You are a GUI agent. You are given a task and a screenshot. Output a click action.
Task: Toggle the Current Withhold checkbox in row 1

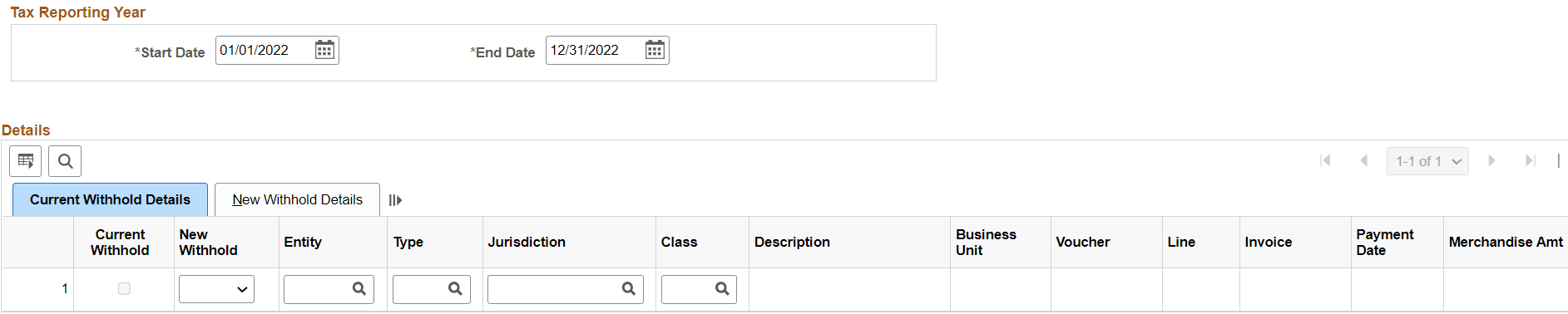tap(124, 289)
